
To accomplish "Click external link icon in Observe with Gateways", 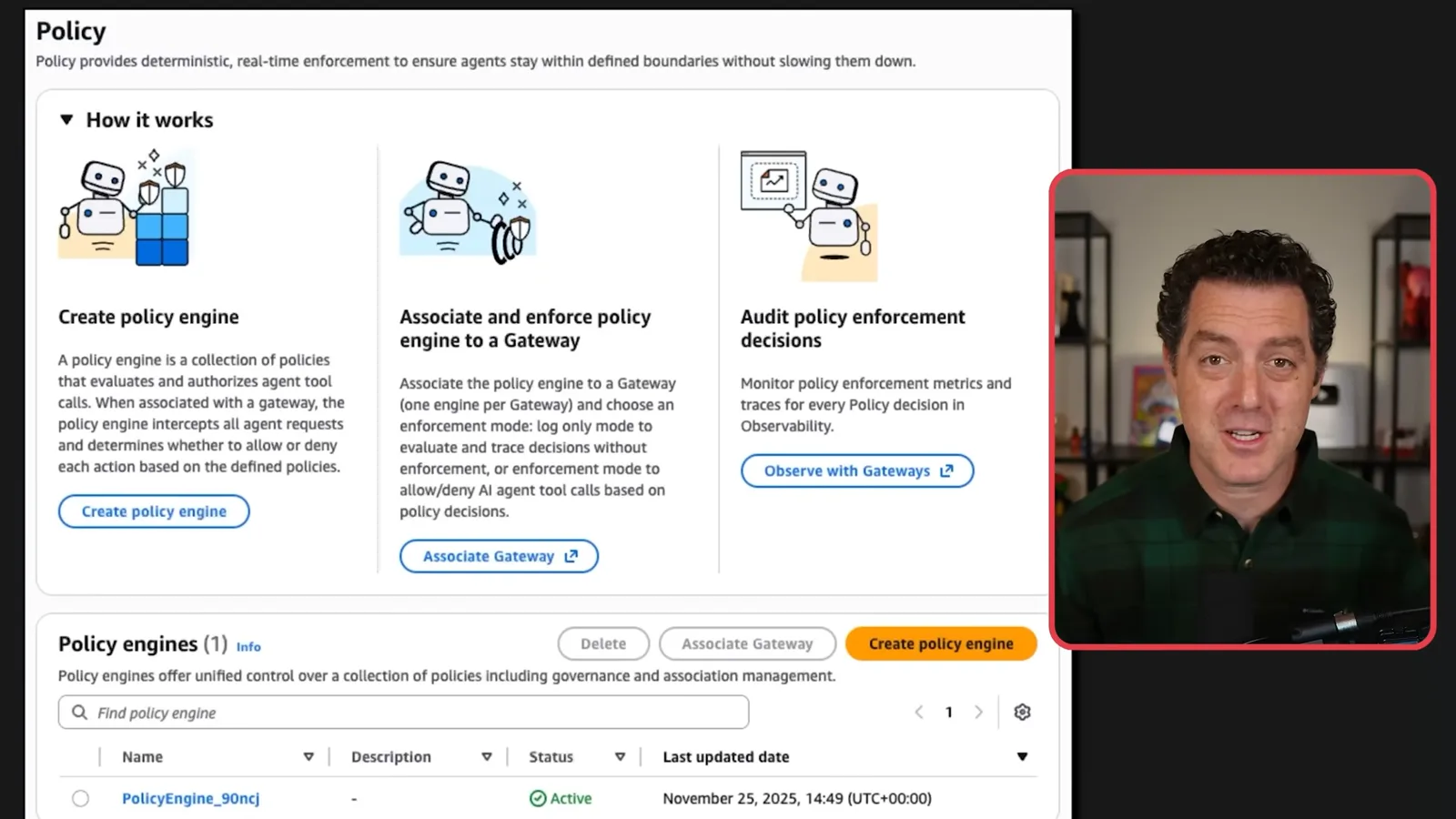I will 946,470.
